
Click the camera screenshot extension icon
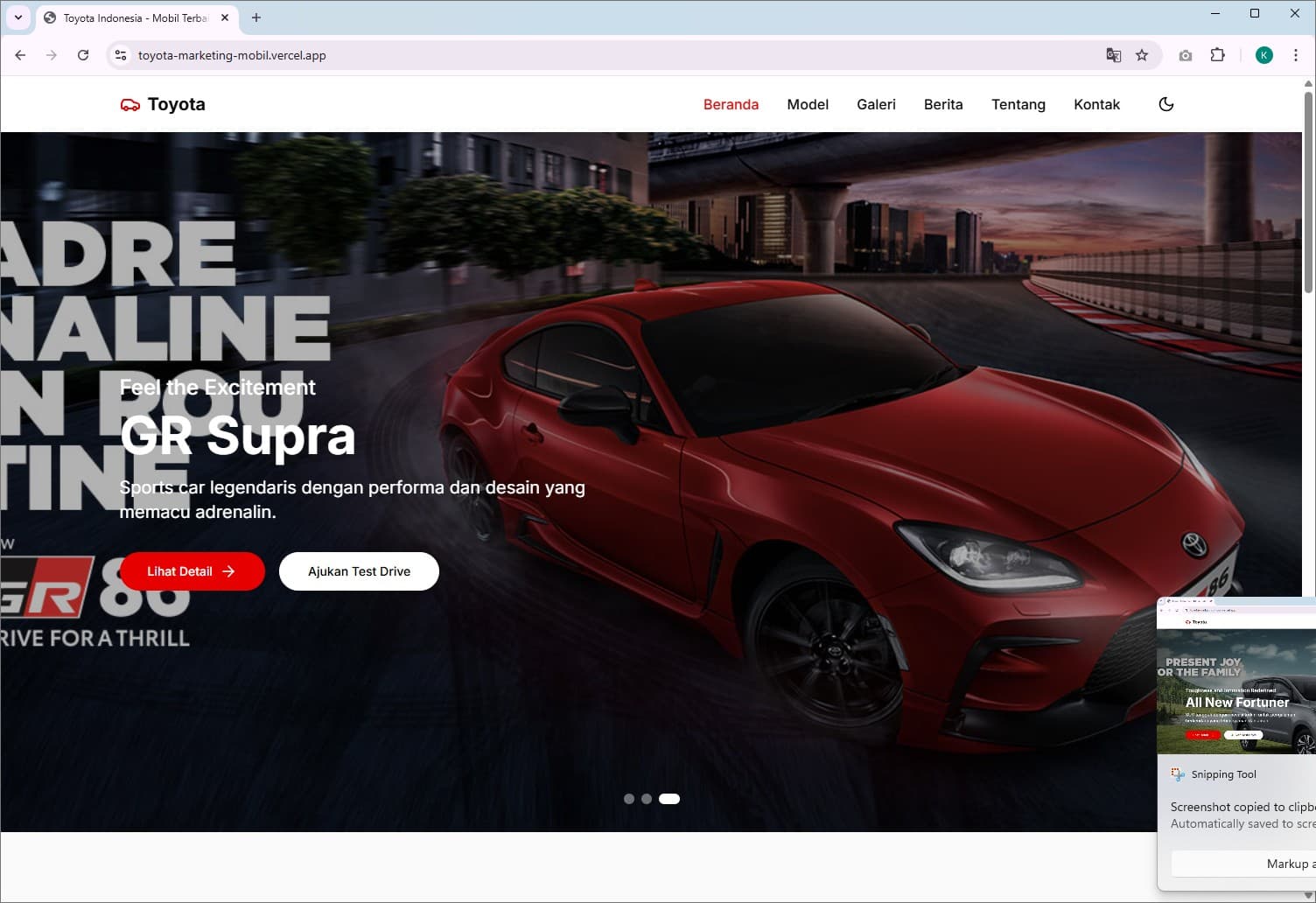click(1186, 55)
